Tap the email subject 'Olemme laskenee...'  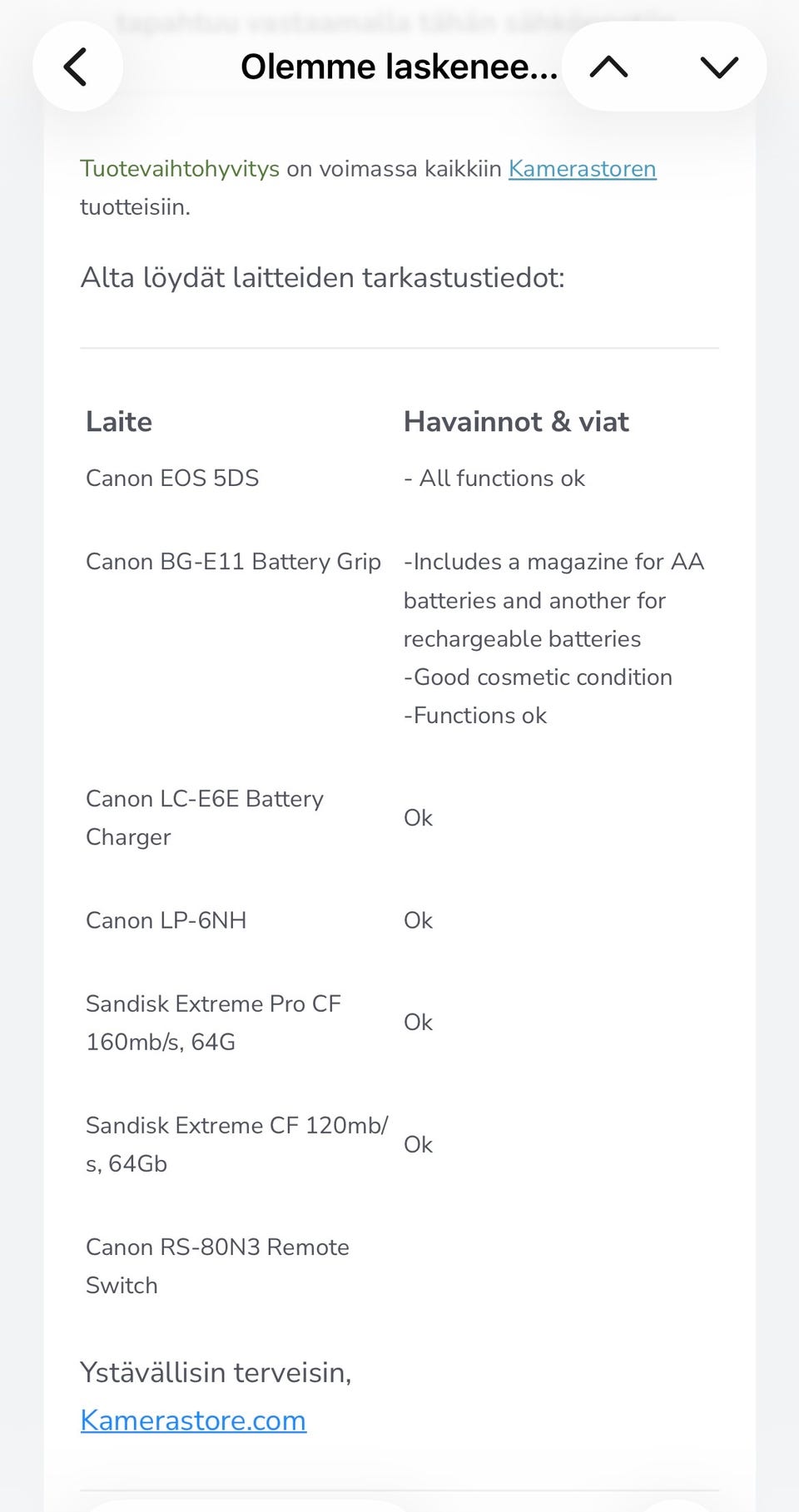click(399, 67)
